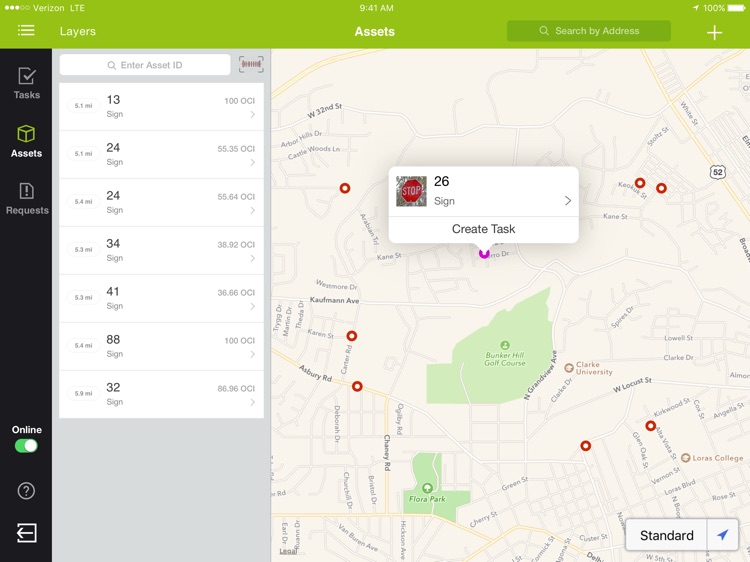Click the Create Task button
The width and height of the screenshot is (750, 562).
click(484, 229)
